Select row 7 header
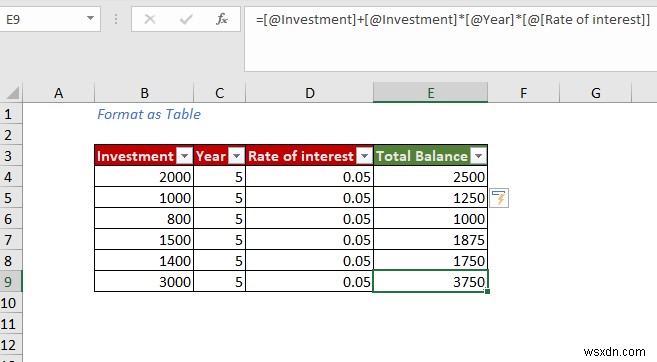This screenshot has width=657, height=362. coord(11,240)
